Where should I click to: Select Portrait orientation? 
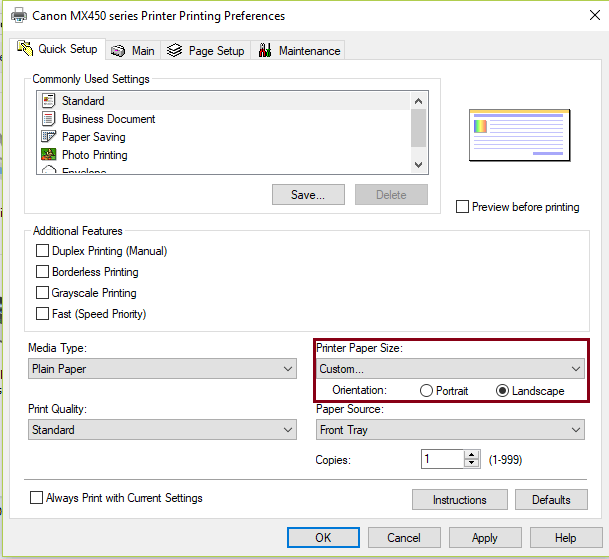(426, 390)
